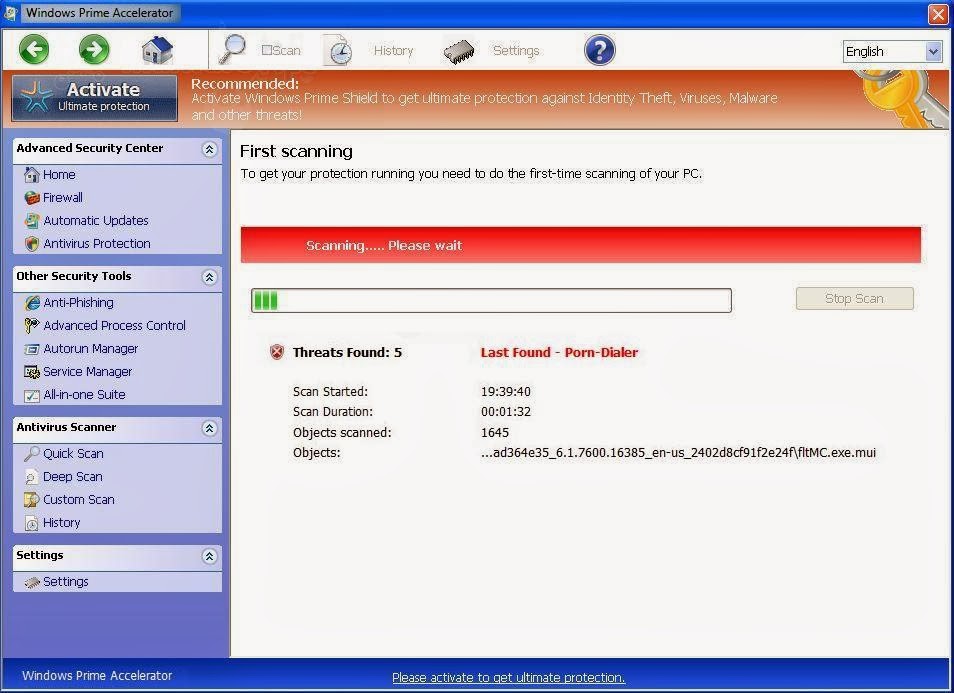Open the blue question mark help icon
The width and height of the screenshot is (954, 693).
[x=599, y=50]
